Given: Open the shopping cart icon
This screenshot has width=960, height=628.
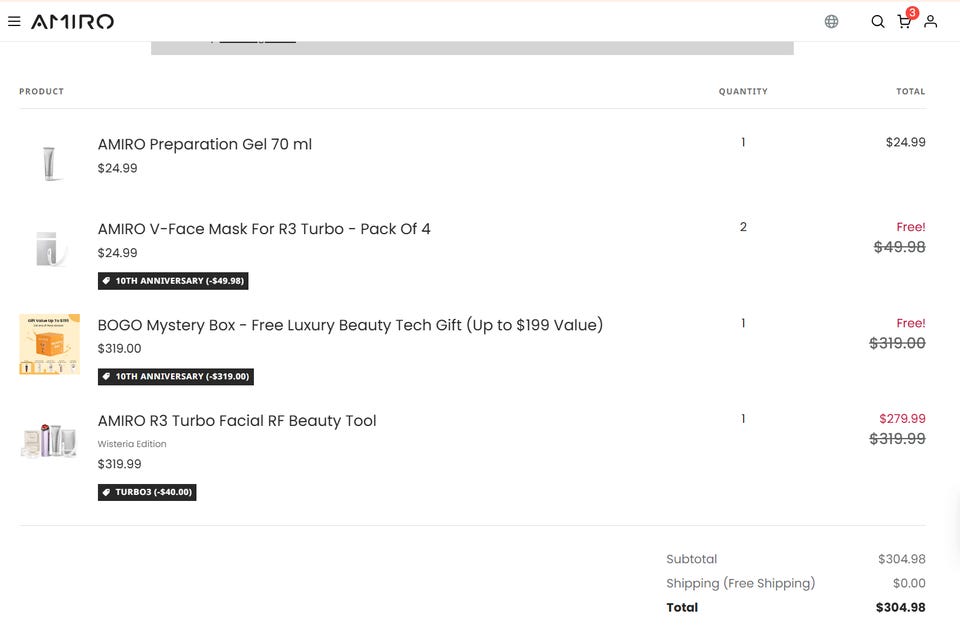Looking at the screenshot, I should [x=903, y=23].
